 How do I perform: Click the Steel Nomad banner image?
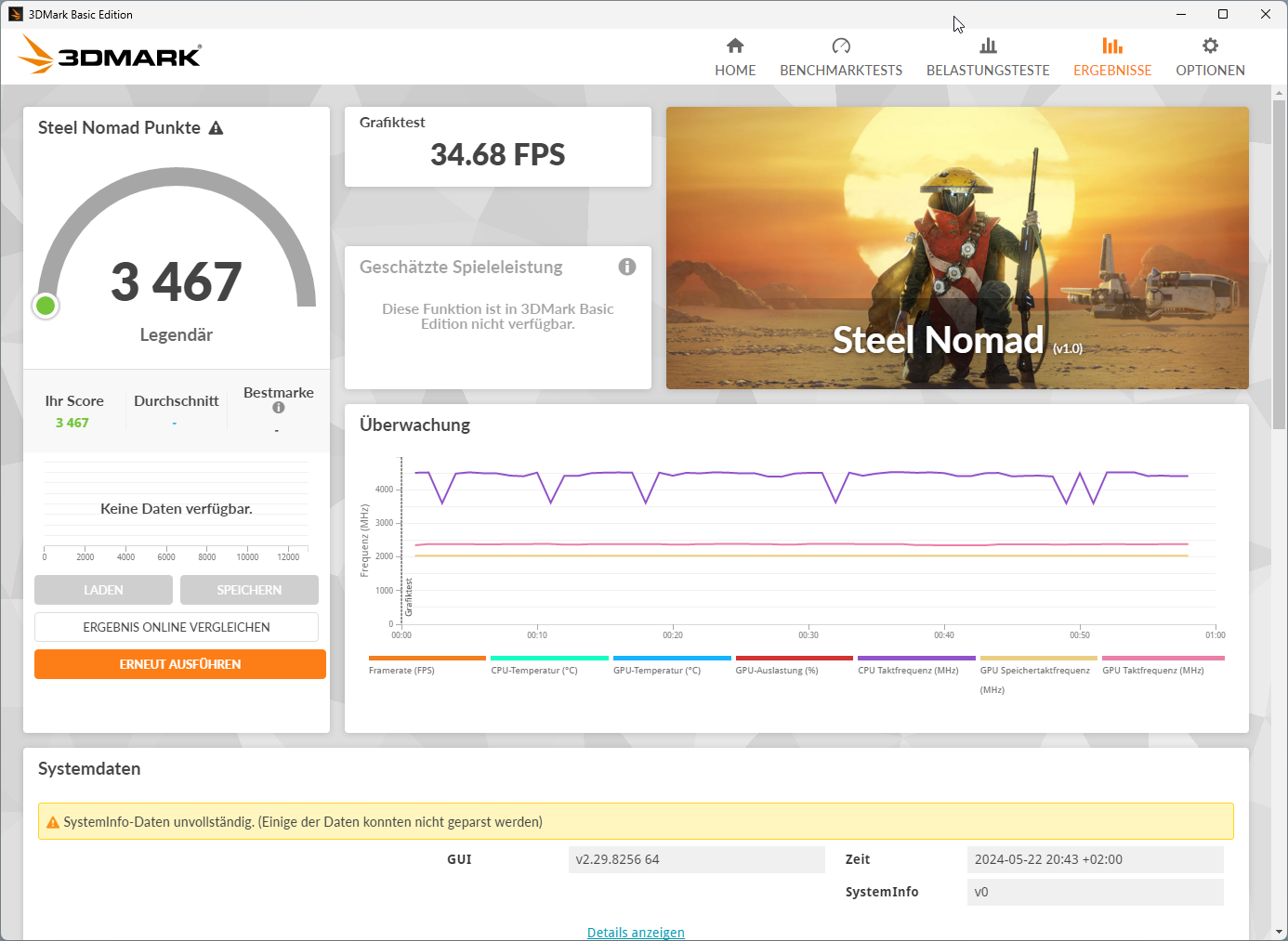[x=957, y=248]
